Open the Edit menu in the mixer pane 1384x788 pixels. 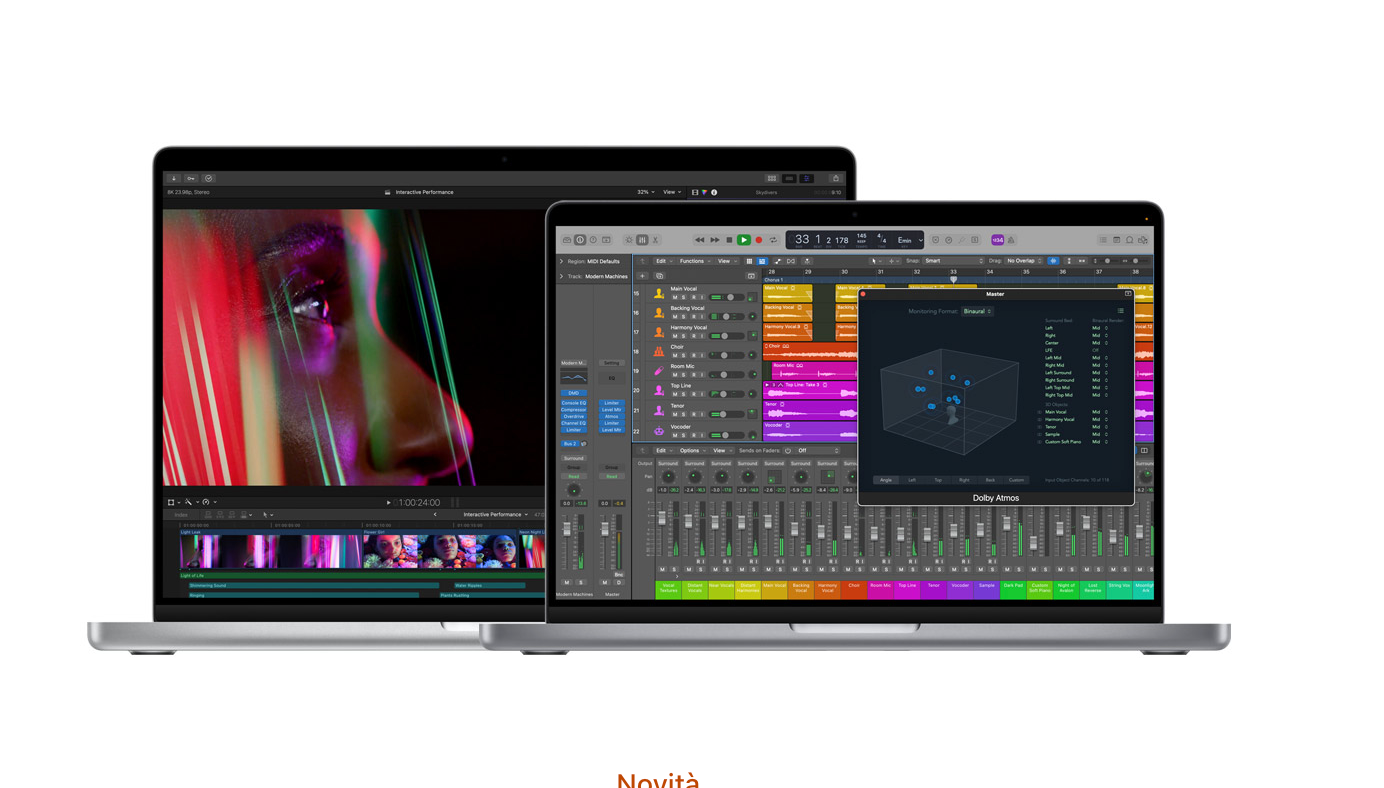[x=660, y=449]
